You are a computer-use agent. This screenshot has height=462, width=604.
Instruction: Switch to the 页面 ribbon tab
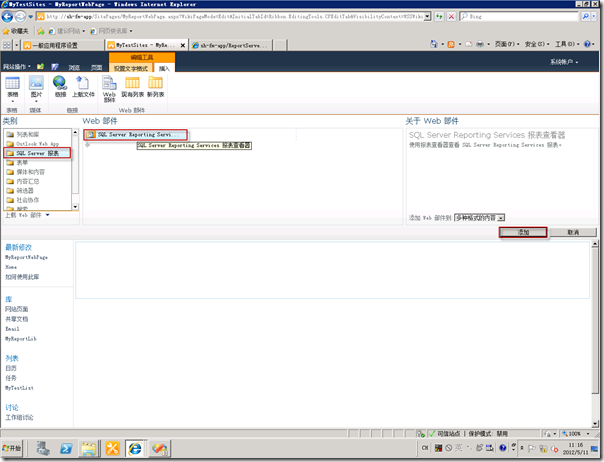[x=96, y=68]
